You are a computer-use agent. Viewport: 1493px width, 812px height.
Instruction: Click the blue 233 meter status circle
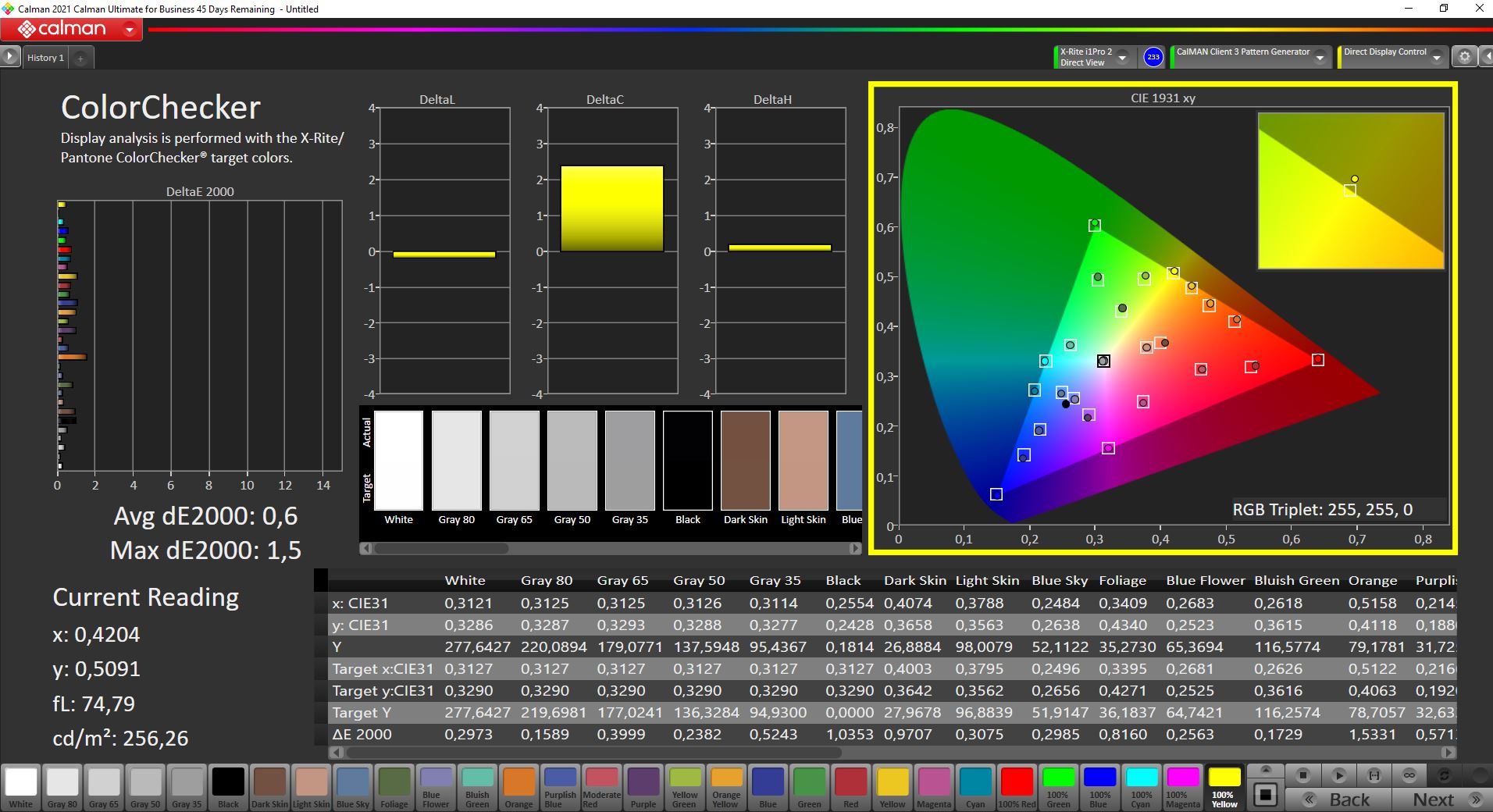point(1153,57)
